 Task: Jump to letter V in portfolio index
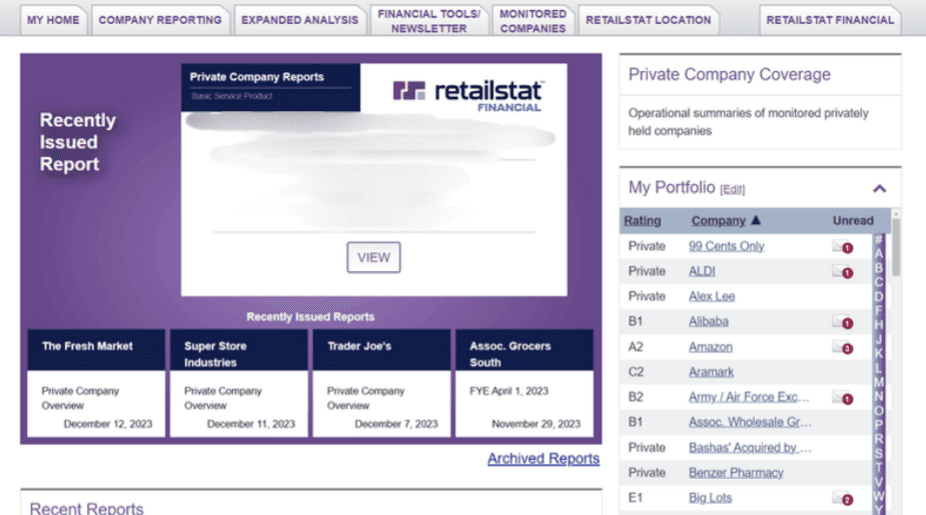(878, 481)
